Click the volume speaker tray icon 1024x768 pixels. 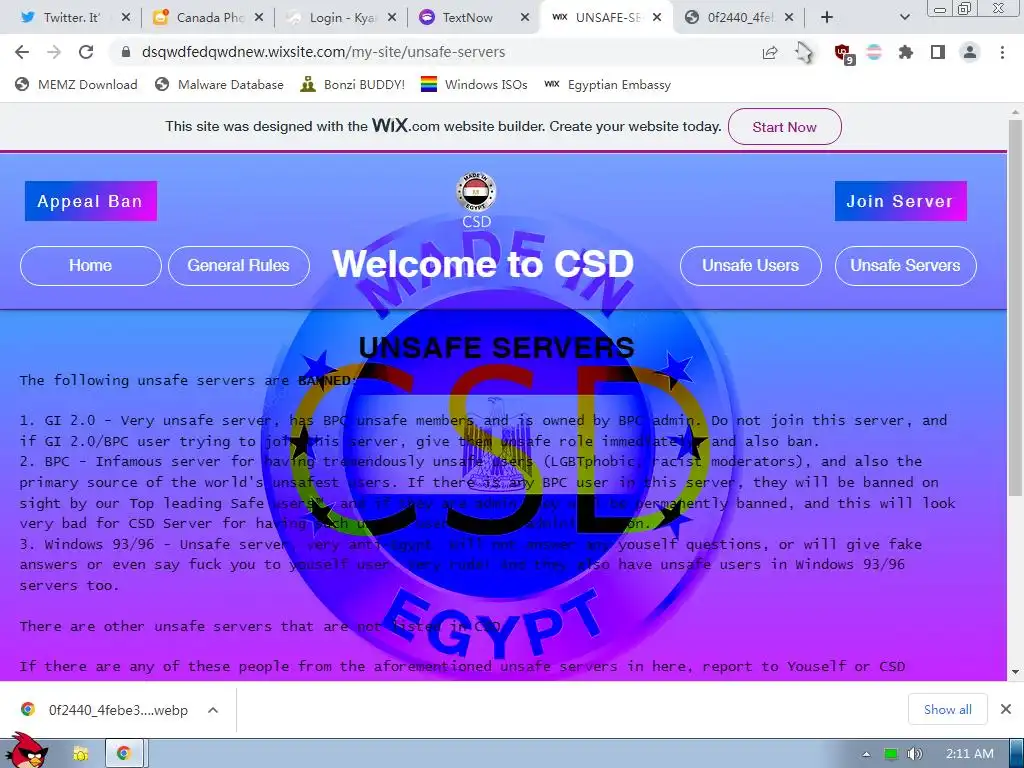pos(915,754)
